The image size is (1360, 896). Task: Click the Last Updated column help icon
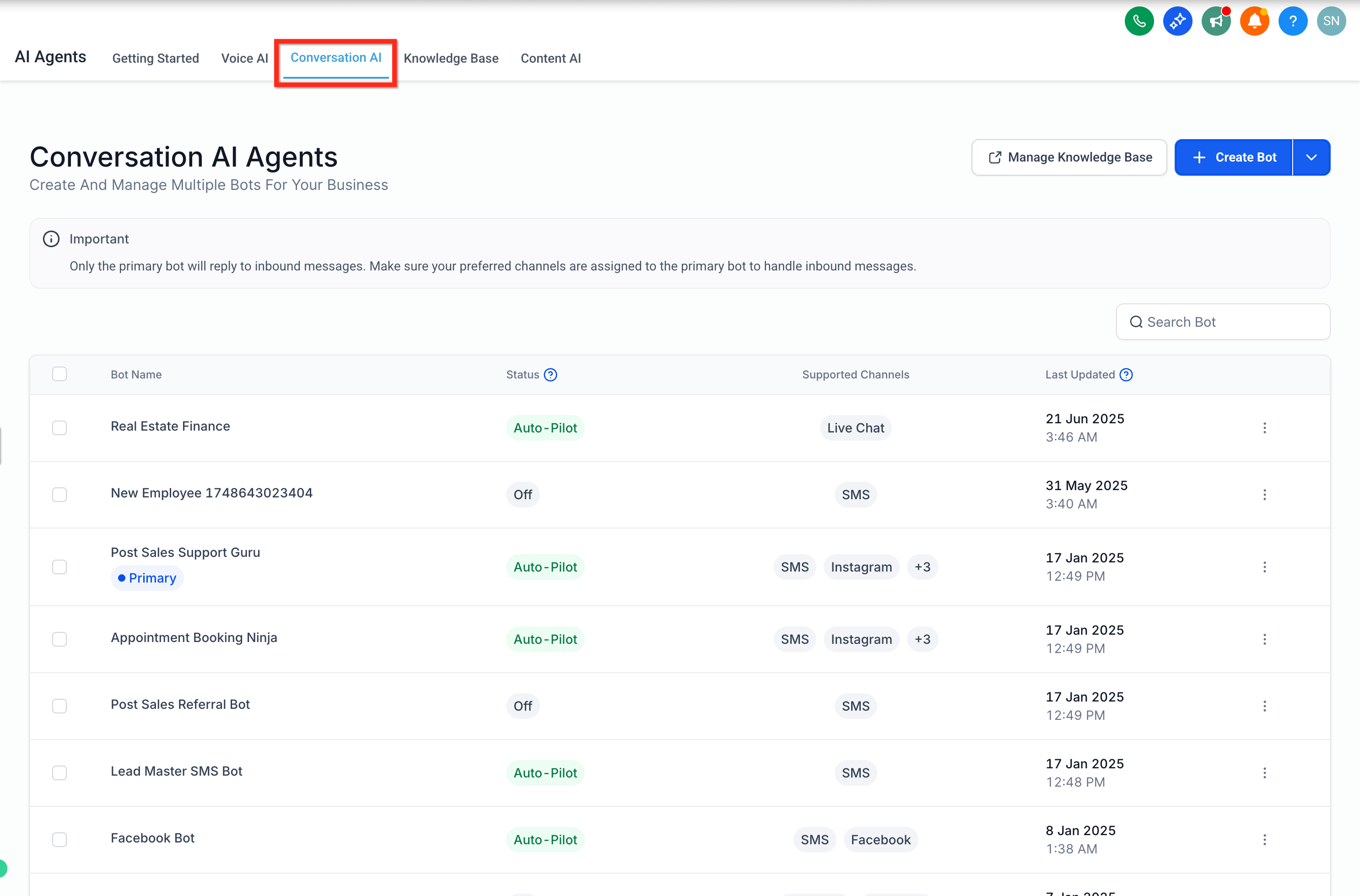(x=1126, y=374)
